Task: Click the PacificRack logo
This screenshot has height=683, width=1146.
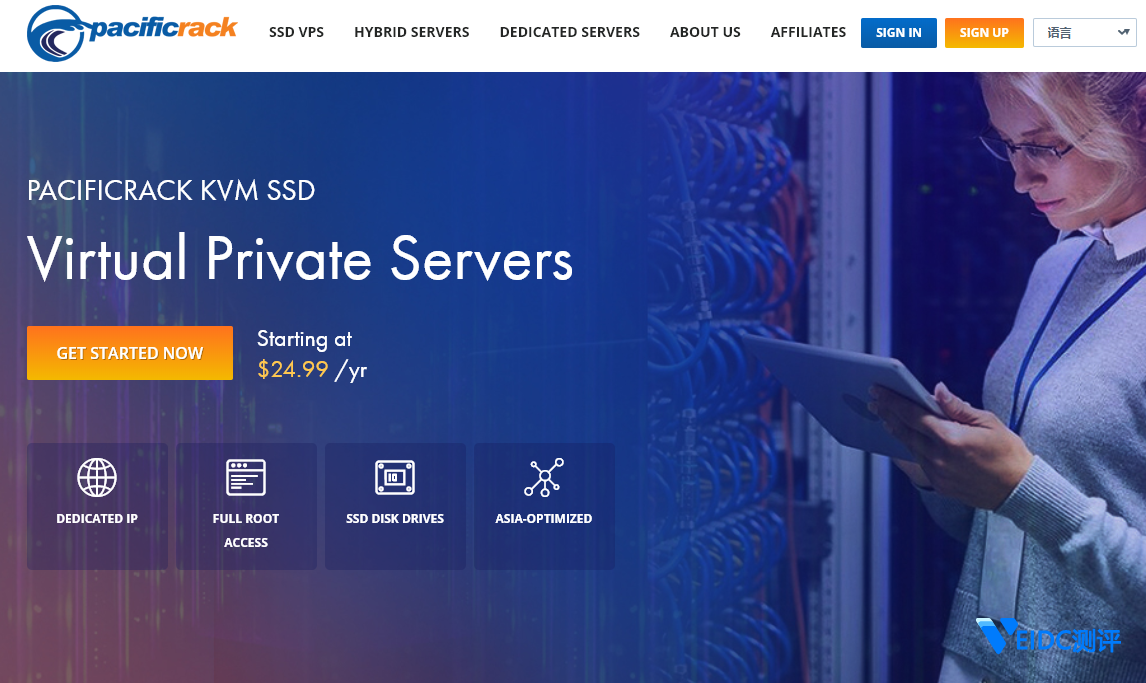Action: click(132, 33)
